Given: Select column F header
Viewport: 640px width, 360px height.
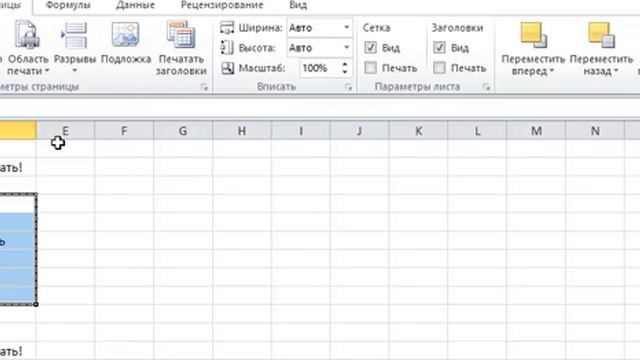Looking at the screenshot, I should (124, 131).
